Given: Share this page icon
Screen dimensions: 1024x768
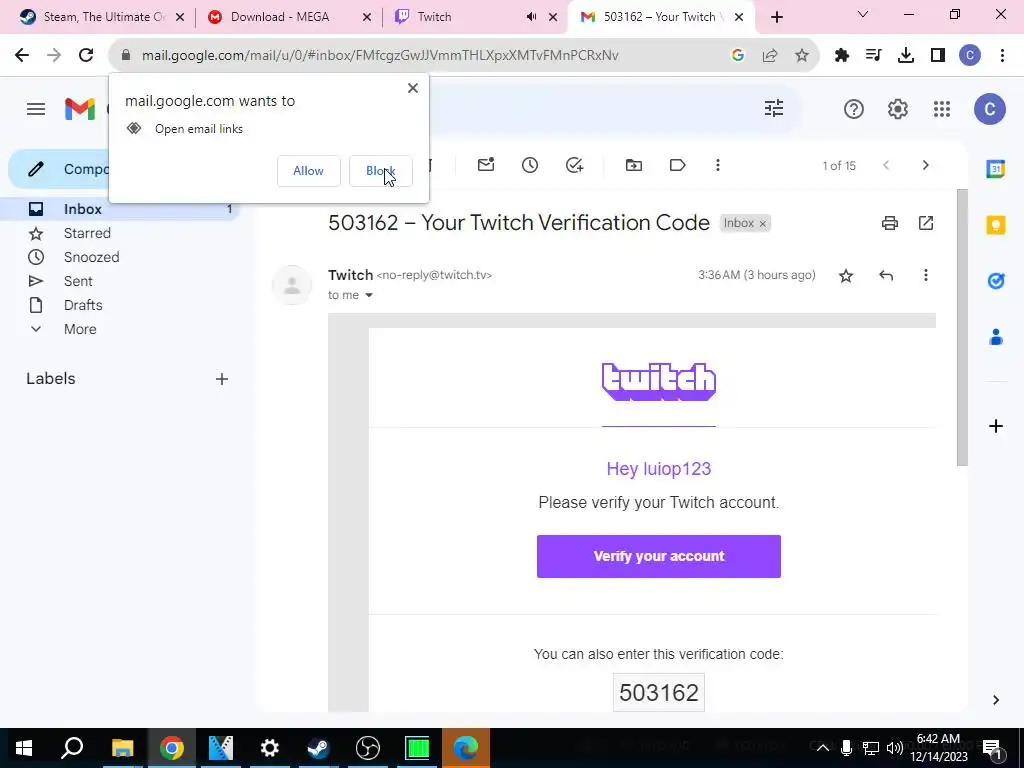Looking at the screenshot, I should point(770,56).
